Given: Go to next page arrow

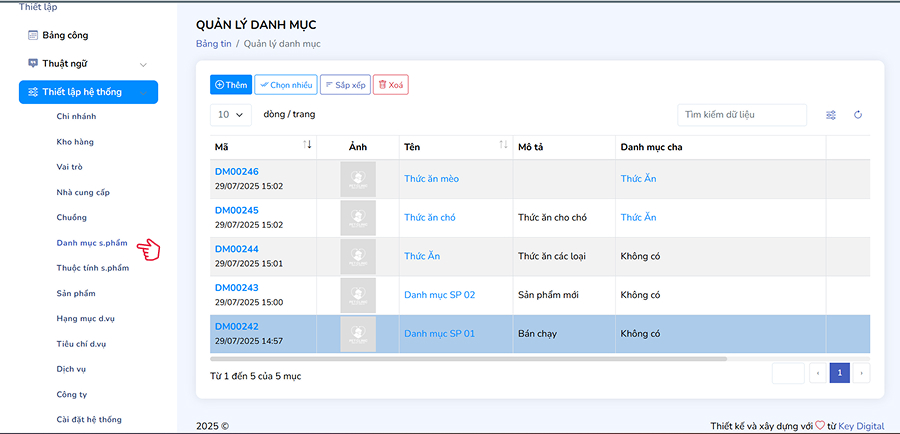Looking at the screenshot, I should 860,373.
